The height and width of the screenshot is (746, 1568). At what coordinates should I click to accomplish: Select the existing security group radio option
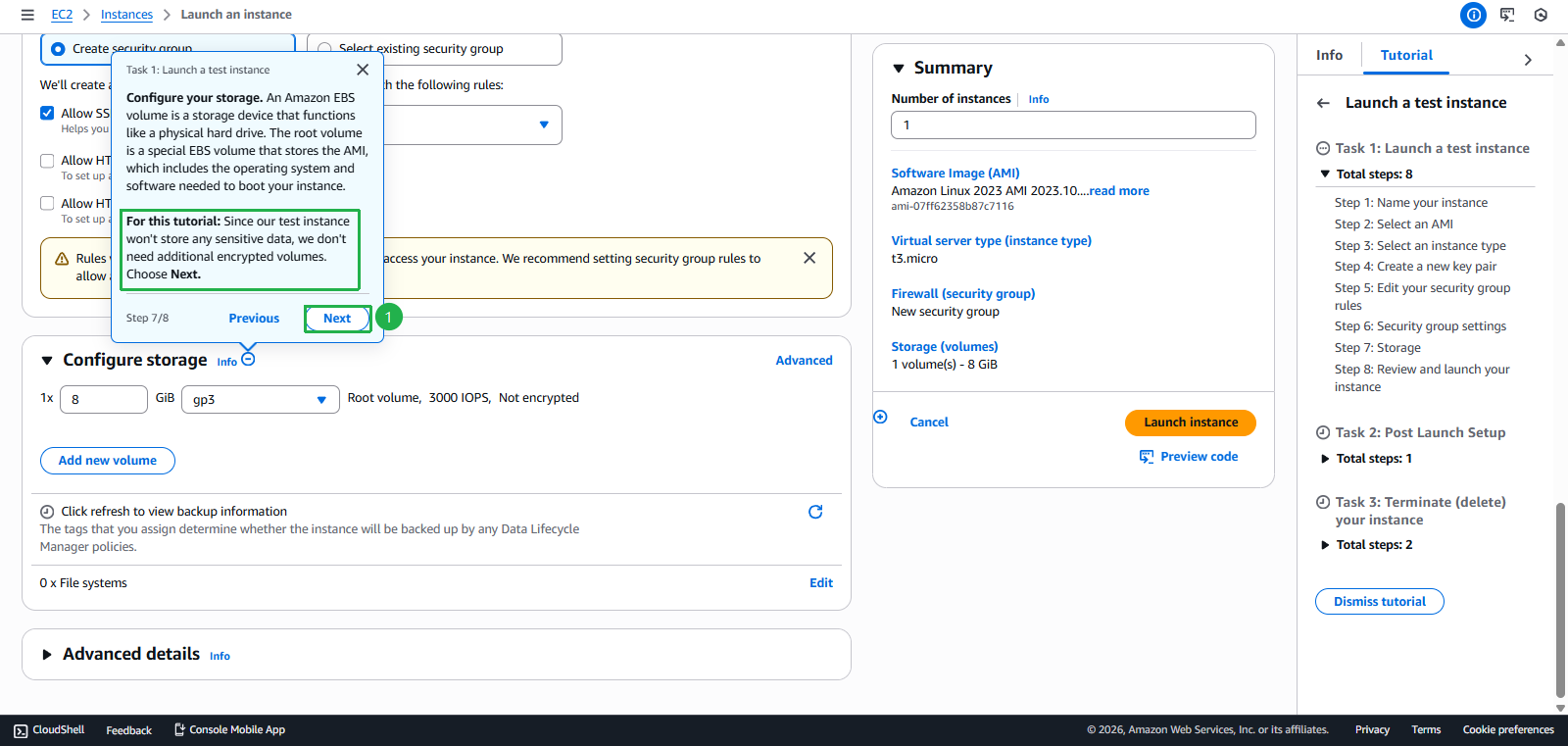click(324, 49)
